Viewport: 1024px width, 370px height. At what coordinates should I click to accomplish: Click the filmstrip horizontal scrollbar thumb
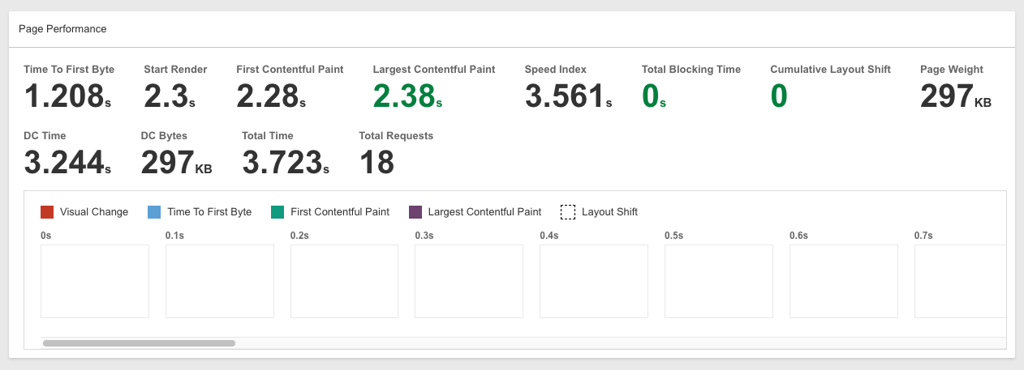coord(138,343)
